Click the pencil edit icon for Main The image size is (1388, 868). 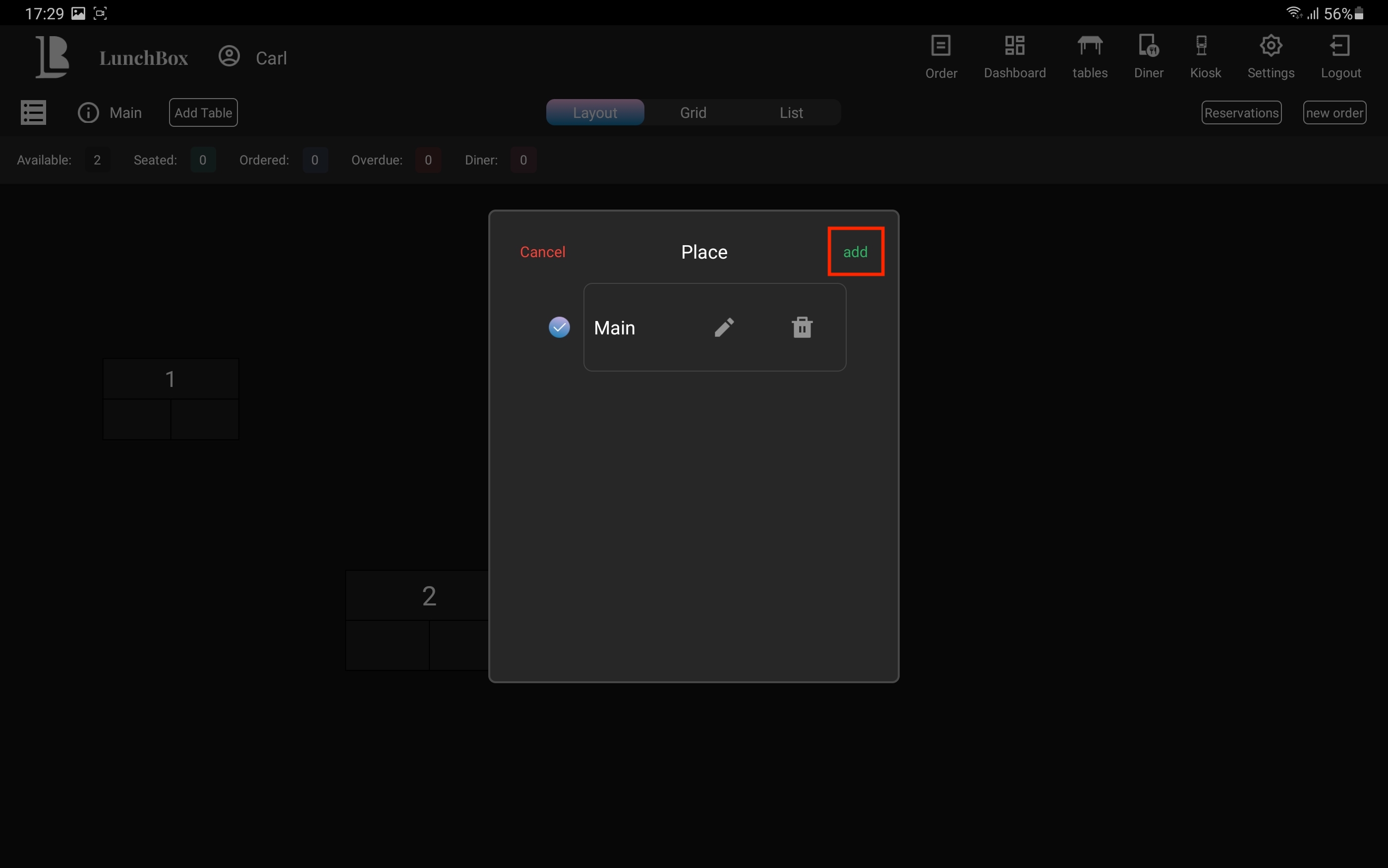[724, 327]
